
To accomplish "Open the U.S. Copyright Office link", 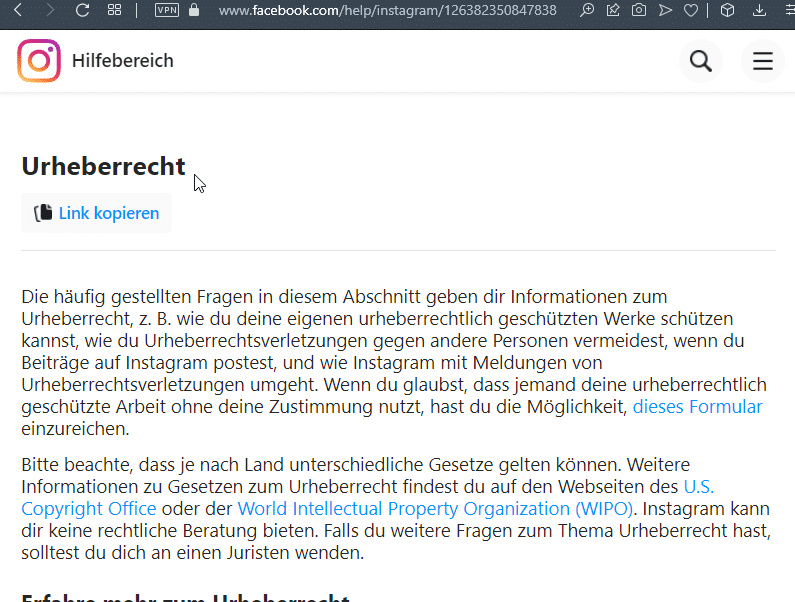I will click(89, 509).
